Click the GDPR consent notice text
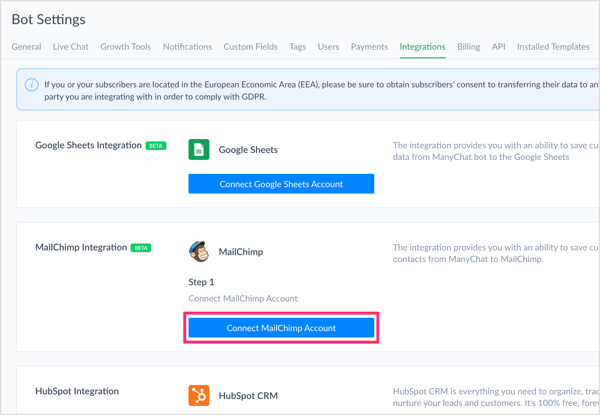The image size is (600, 415). click(321, 91)
